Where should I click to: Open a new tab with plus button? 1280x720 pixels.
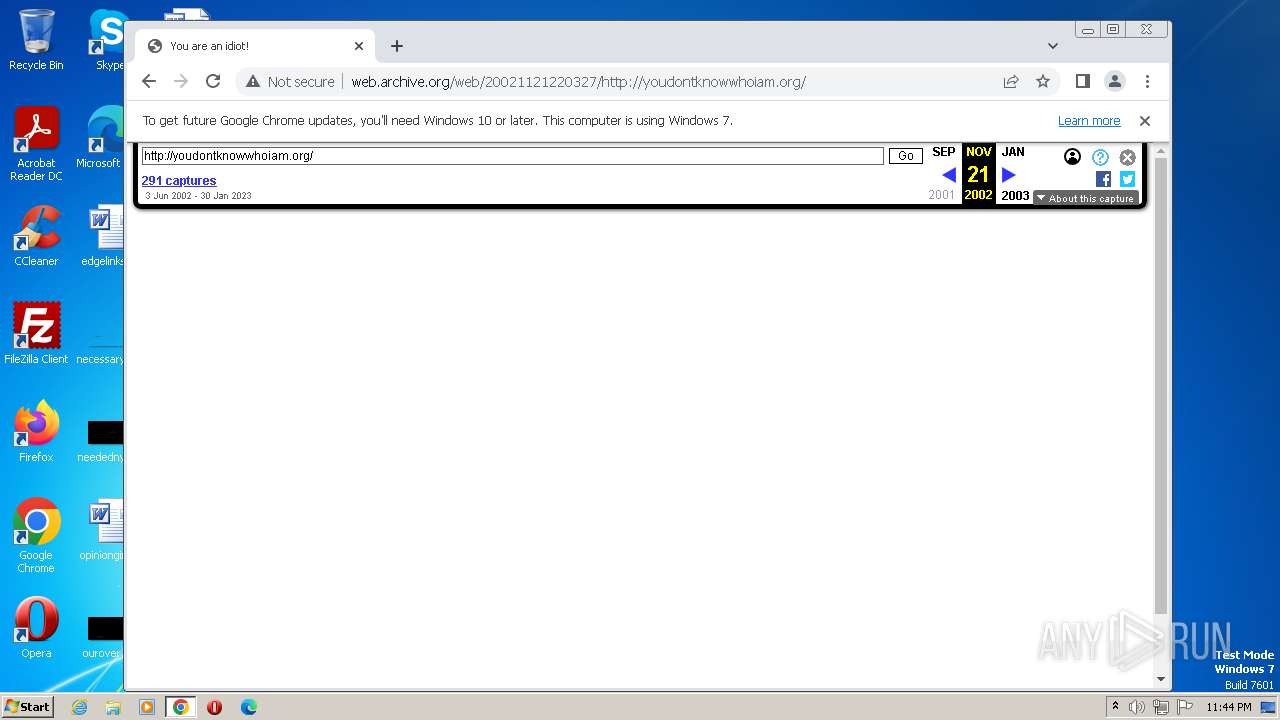pyautogui.click(x=397, y=46)
